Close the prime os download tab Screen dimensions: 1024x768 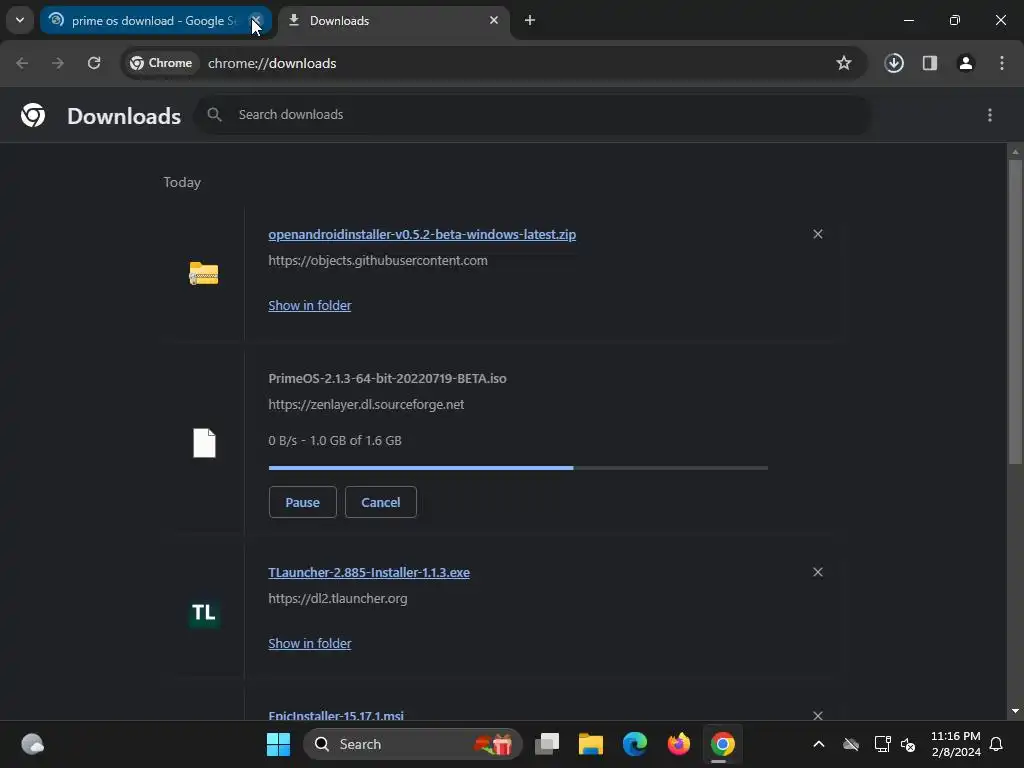pos(256,21)
